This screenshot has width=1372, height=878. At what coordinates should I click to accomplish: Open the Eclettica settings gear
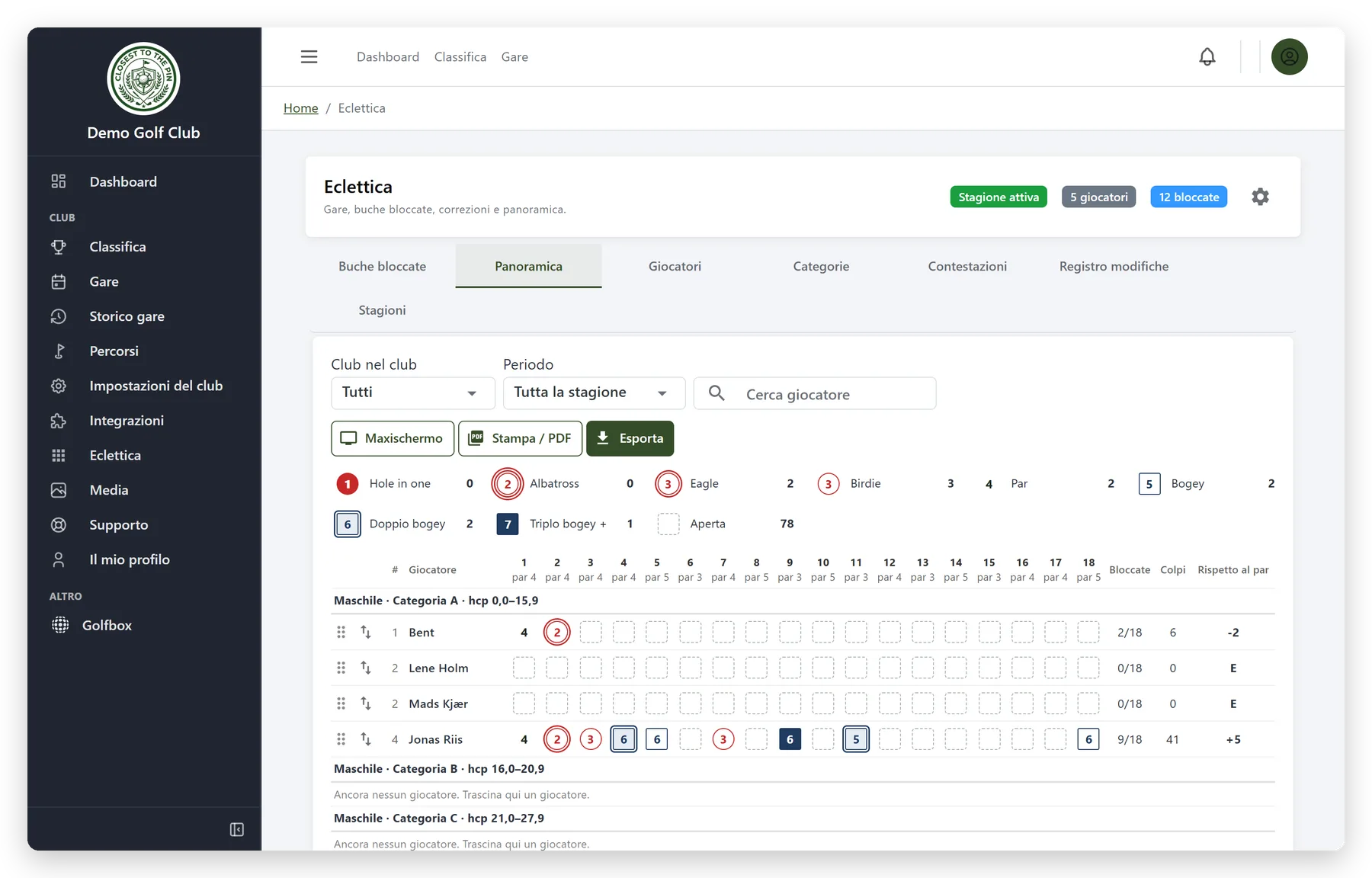[1260, 197]
